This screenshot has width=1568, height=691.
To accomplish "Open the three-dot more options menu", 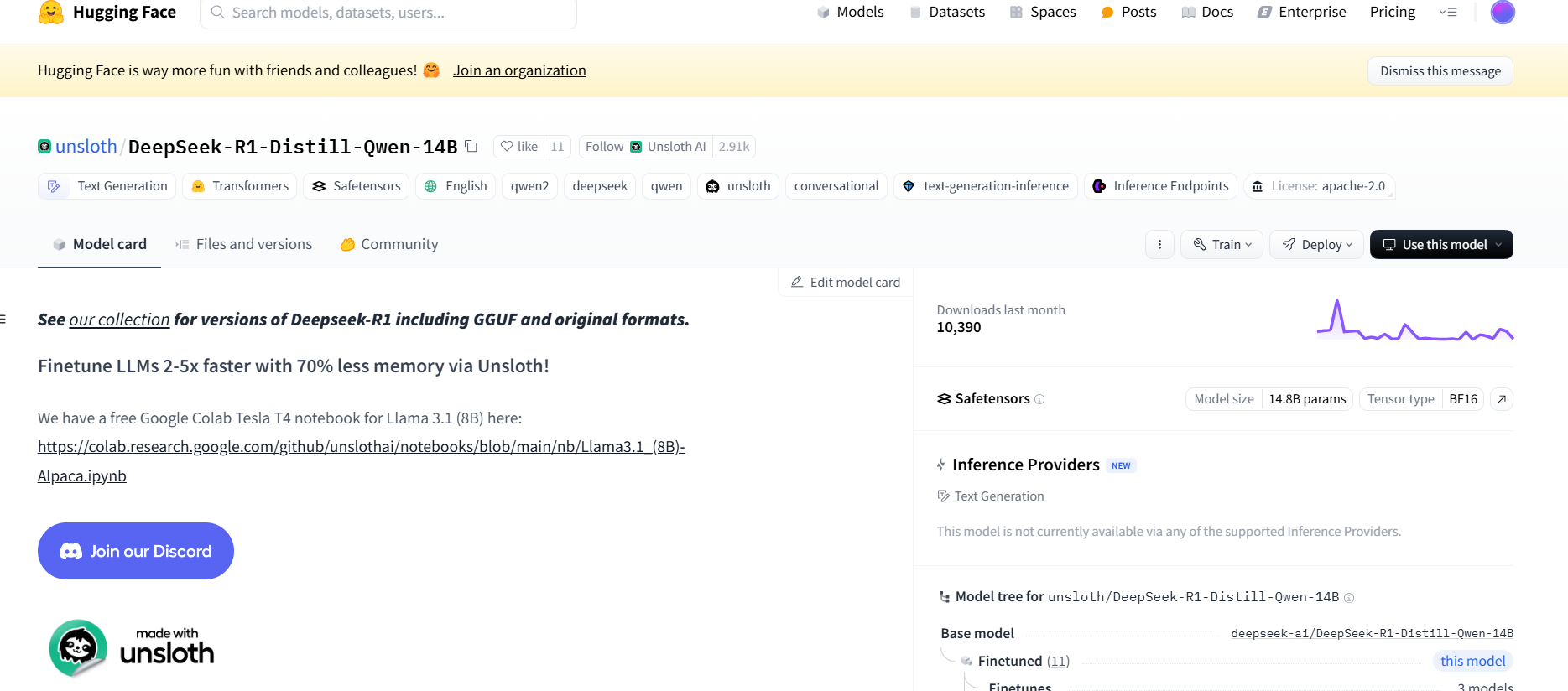I will (x=1159, y=245).
